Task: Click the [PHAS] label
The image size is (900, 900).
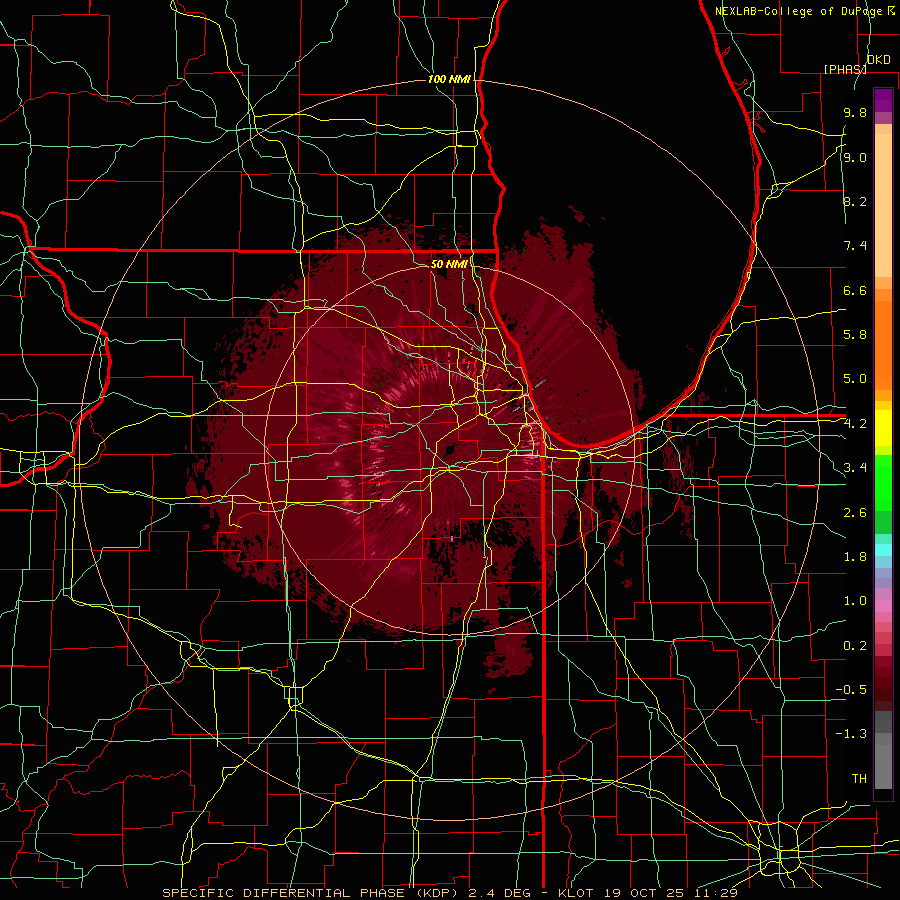Action: click(845, 69)
